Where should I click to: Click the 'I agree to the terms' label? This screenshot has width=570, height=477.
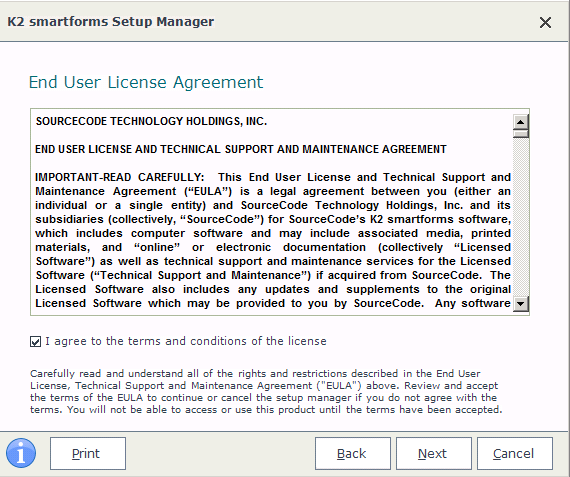pyautogui.click(x=186, y=341)
